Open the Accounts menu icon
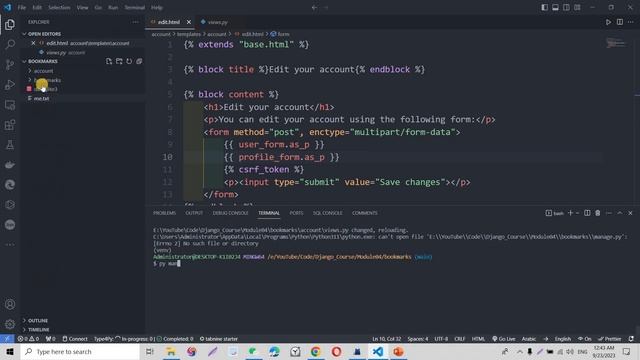 point(10,304)
